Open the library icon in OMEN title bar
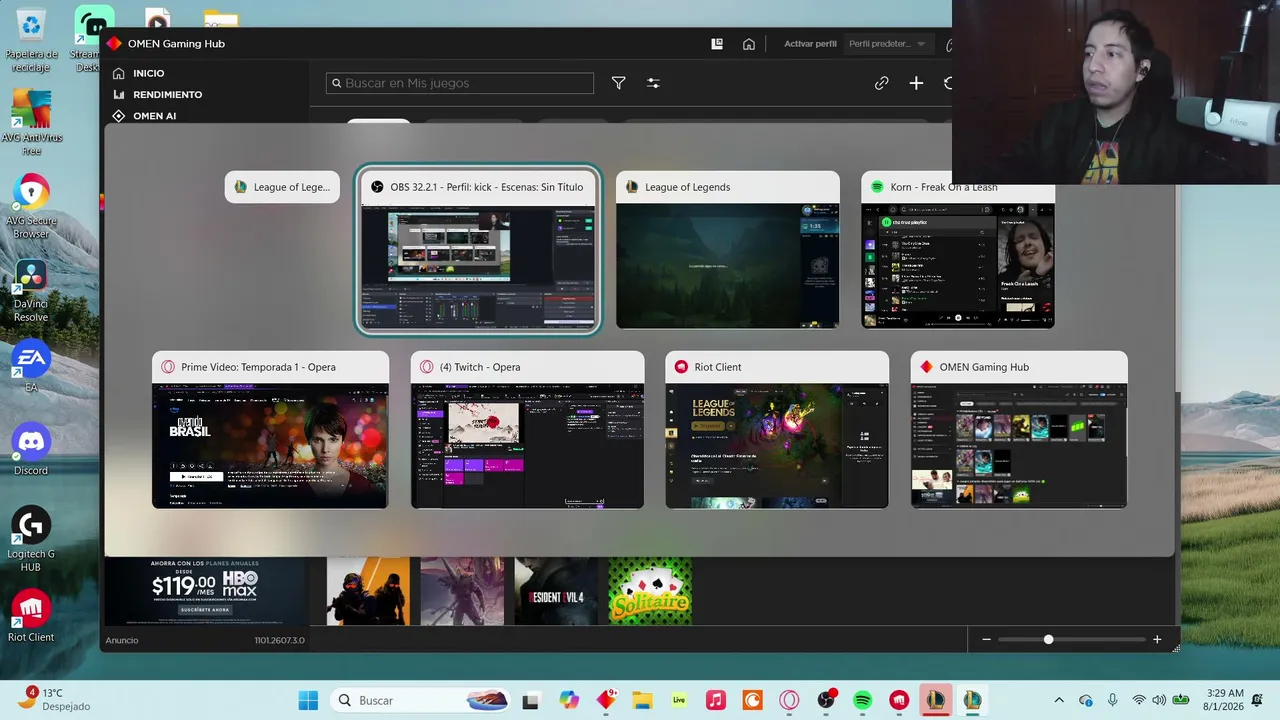The width and height of the screenshot is (1280, 720). tap(717, 44)
